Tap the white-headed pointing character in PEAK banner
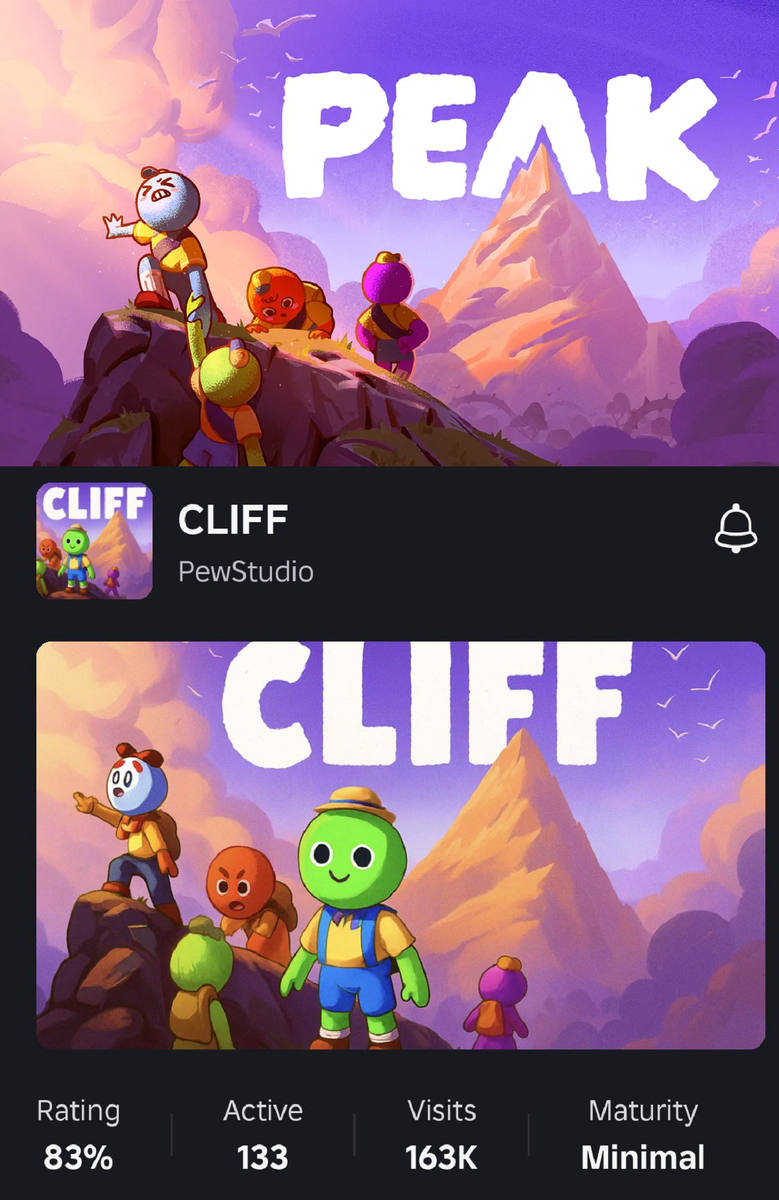The image size is (779, 1200). 160,238
